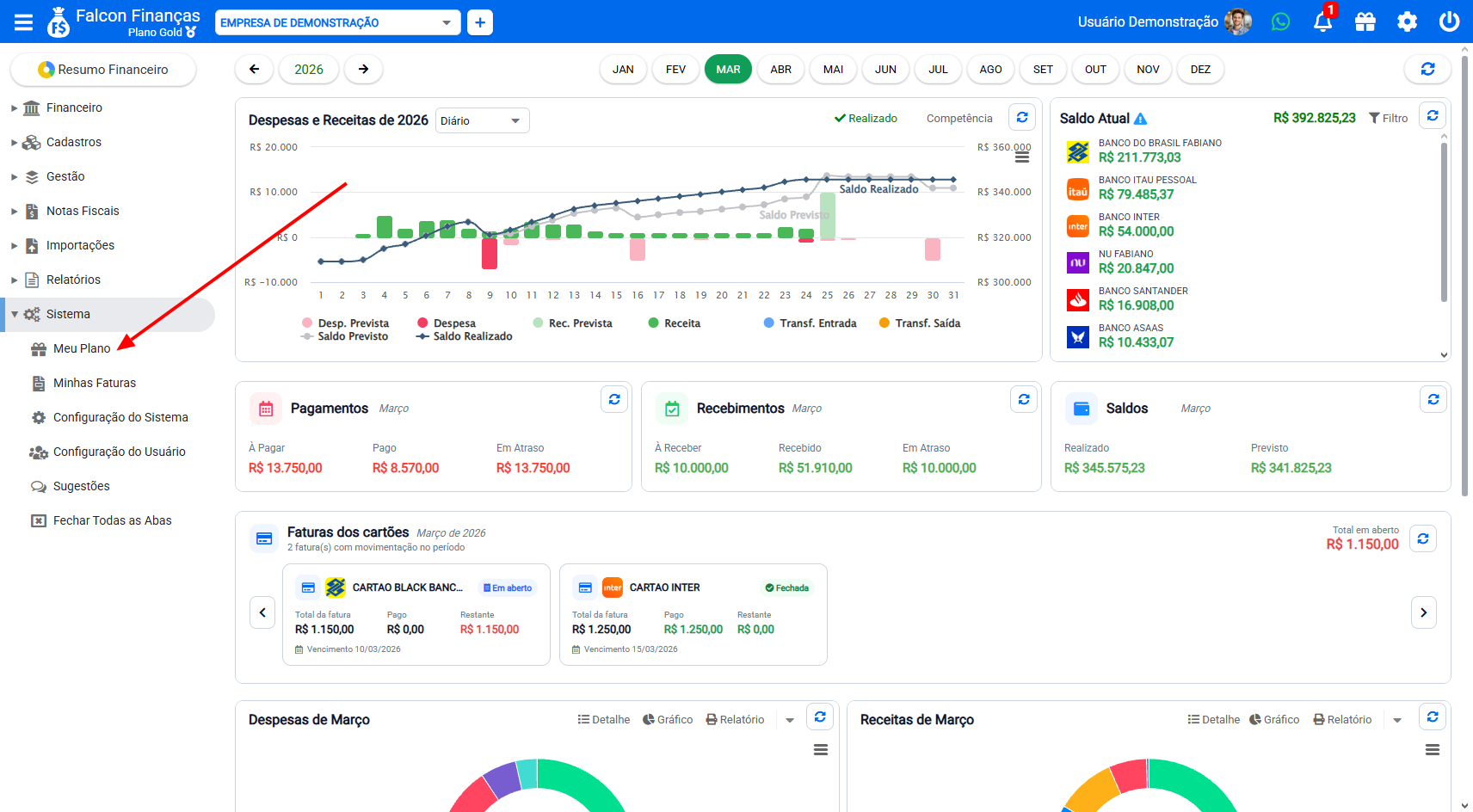
Task: Show previous card invoice
Action: (x=262, y=612)
